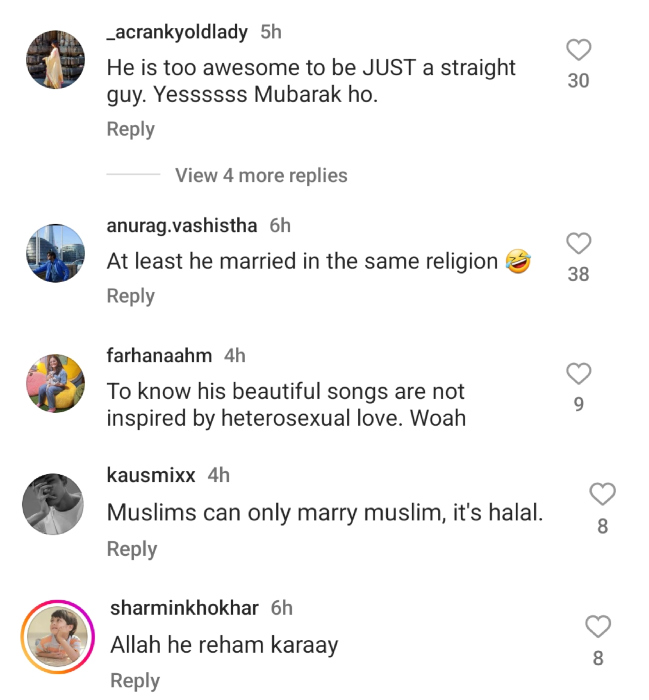Open anurag.vashistha's profile picture
The image size is (649, 700).
[x=54, y=254]
